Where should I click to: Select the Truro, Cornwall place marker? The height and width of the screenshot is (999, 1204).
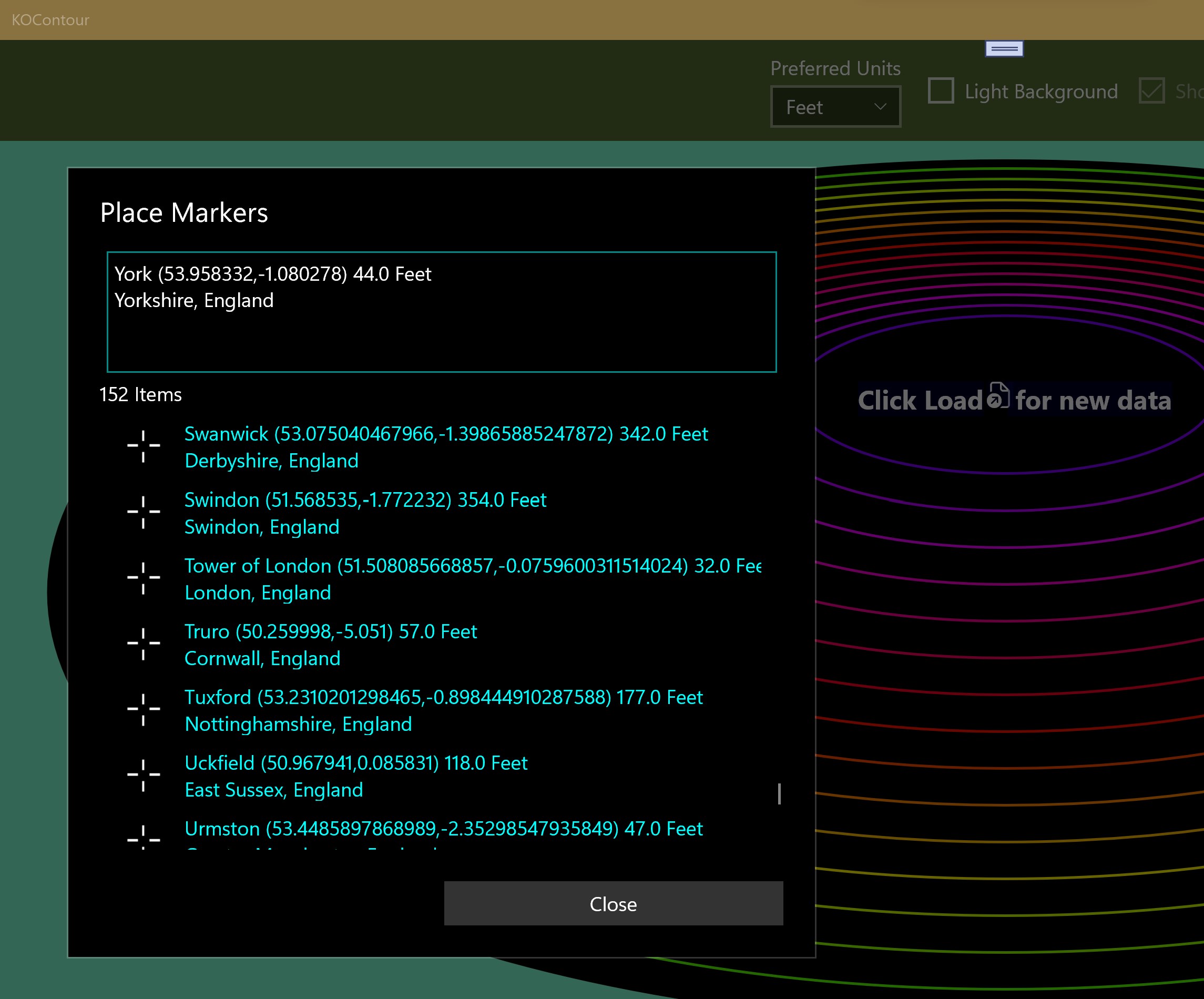tap(331, 645)
